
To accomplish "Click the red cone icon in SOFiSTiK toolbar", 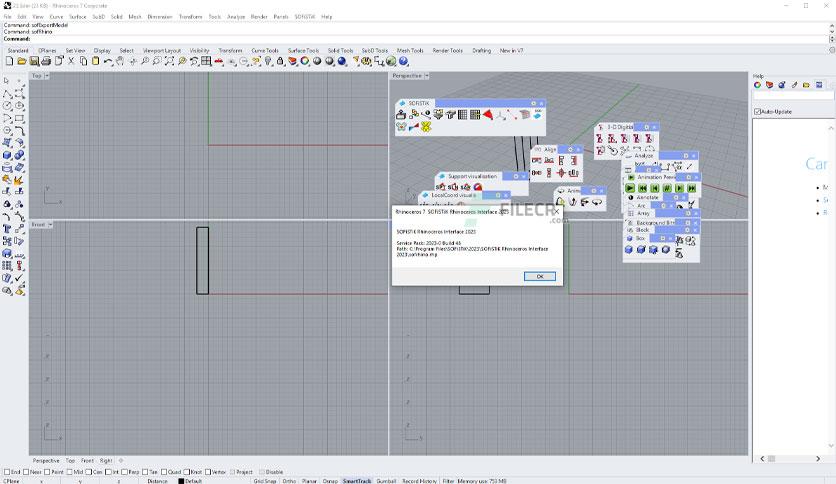I will [488, 115].
